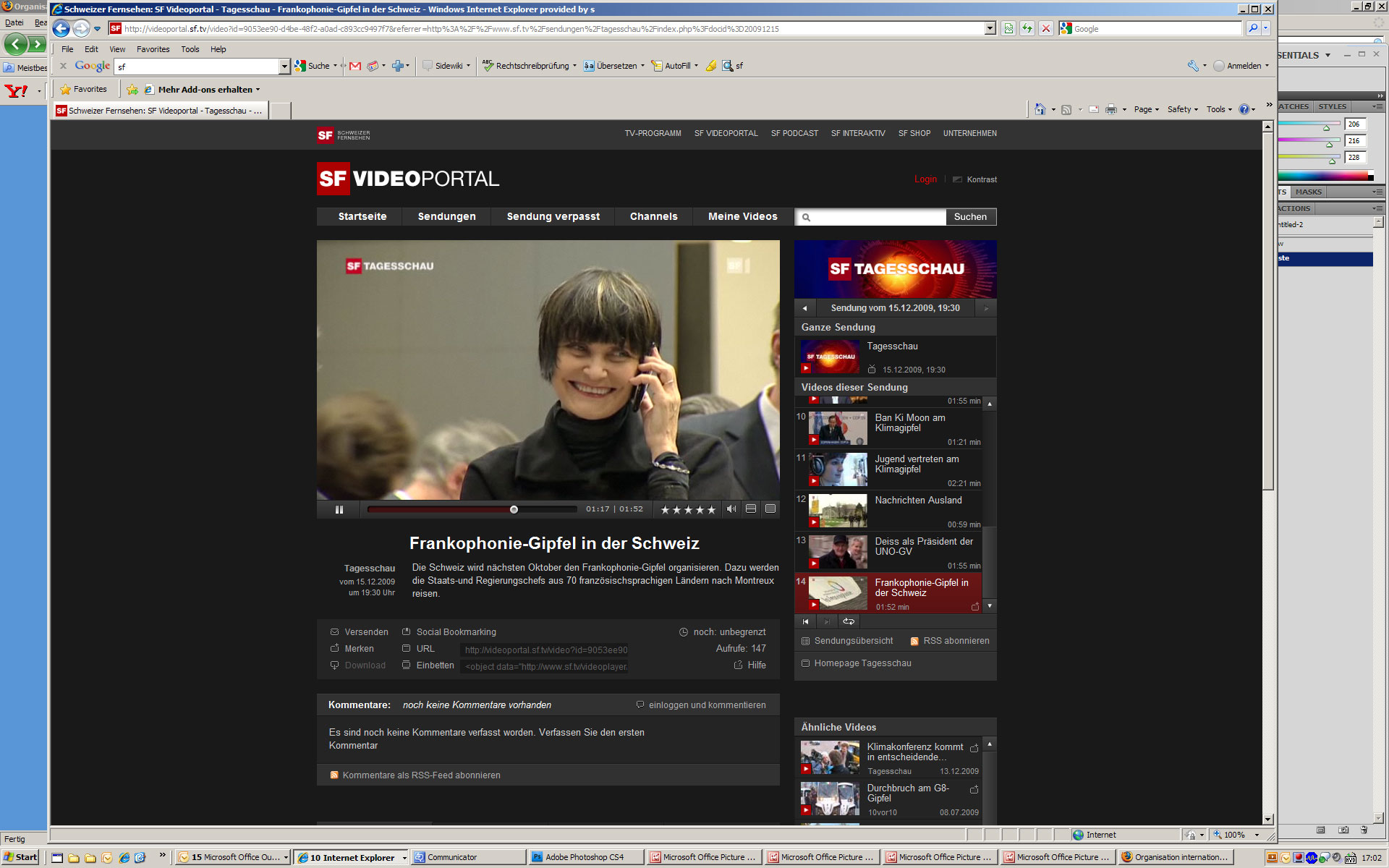The image size is (1389, 868).
Task: Open Durchbruch am G8-Gipfel related video
Action: 908,793
